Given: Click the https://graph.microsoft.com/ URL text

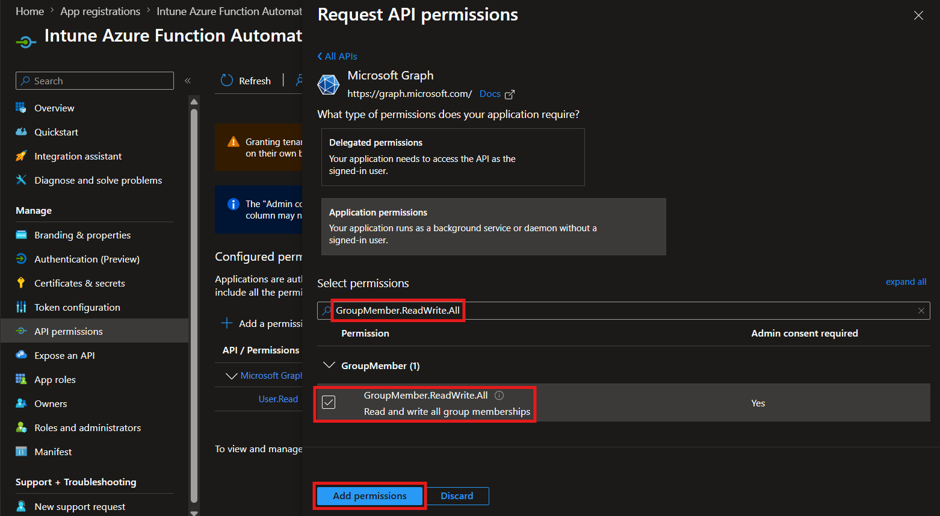Looking at the screenshot, I should pyautogui.click(x=409, y=93).
